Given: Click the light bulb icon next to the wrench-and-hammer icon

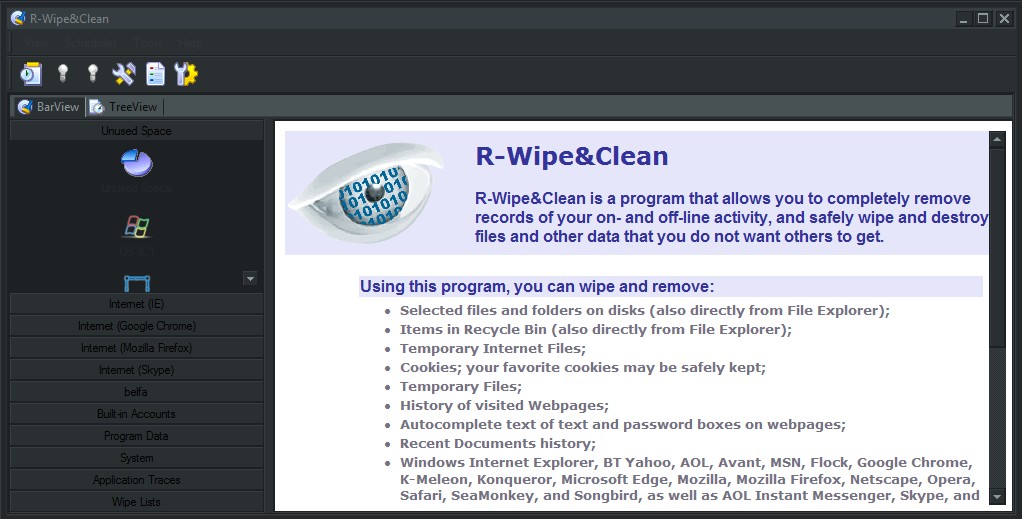Looking at the screenshot, I should point(93,73).
